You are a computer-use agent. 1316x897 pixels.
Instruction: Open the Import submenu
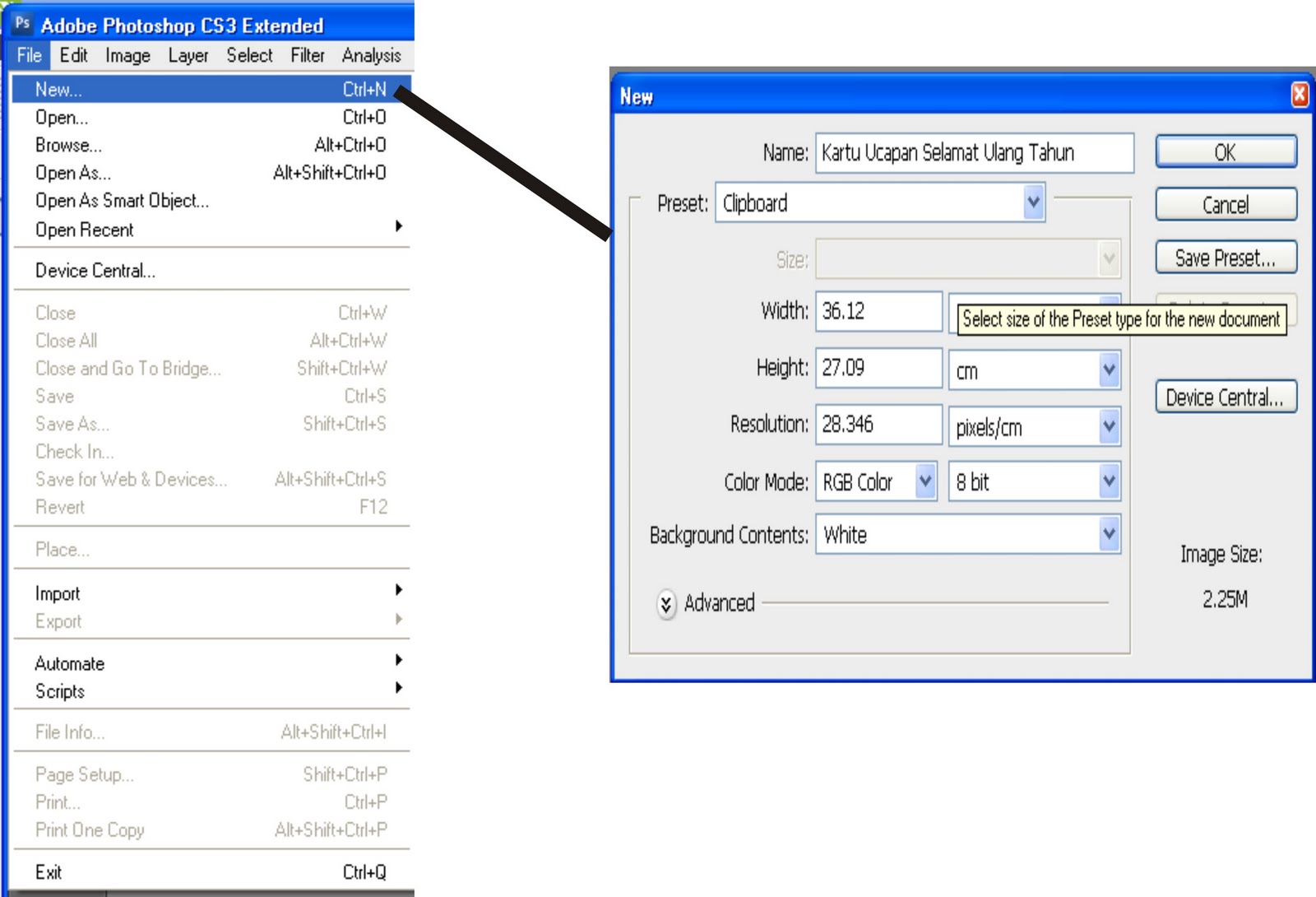point(211,593)
